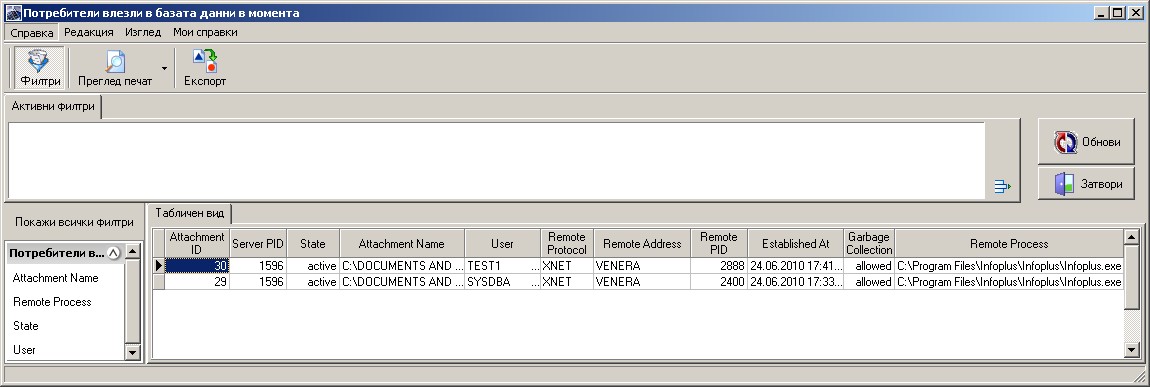
Task: Click the current row indicator arrow
Action: [x=158, y=266]
